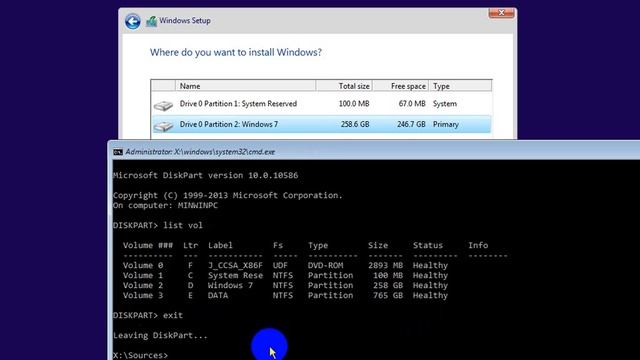
Task: Click the 765 GB size value
Action: point(388,296)
